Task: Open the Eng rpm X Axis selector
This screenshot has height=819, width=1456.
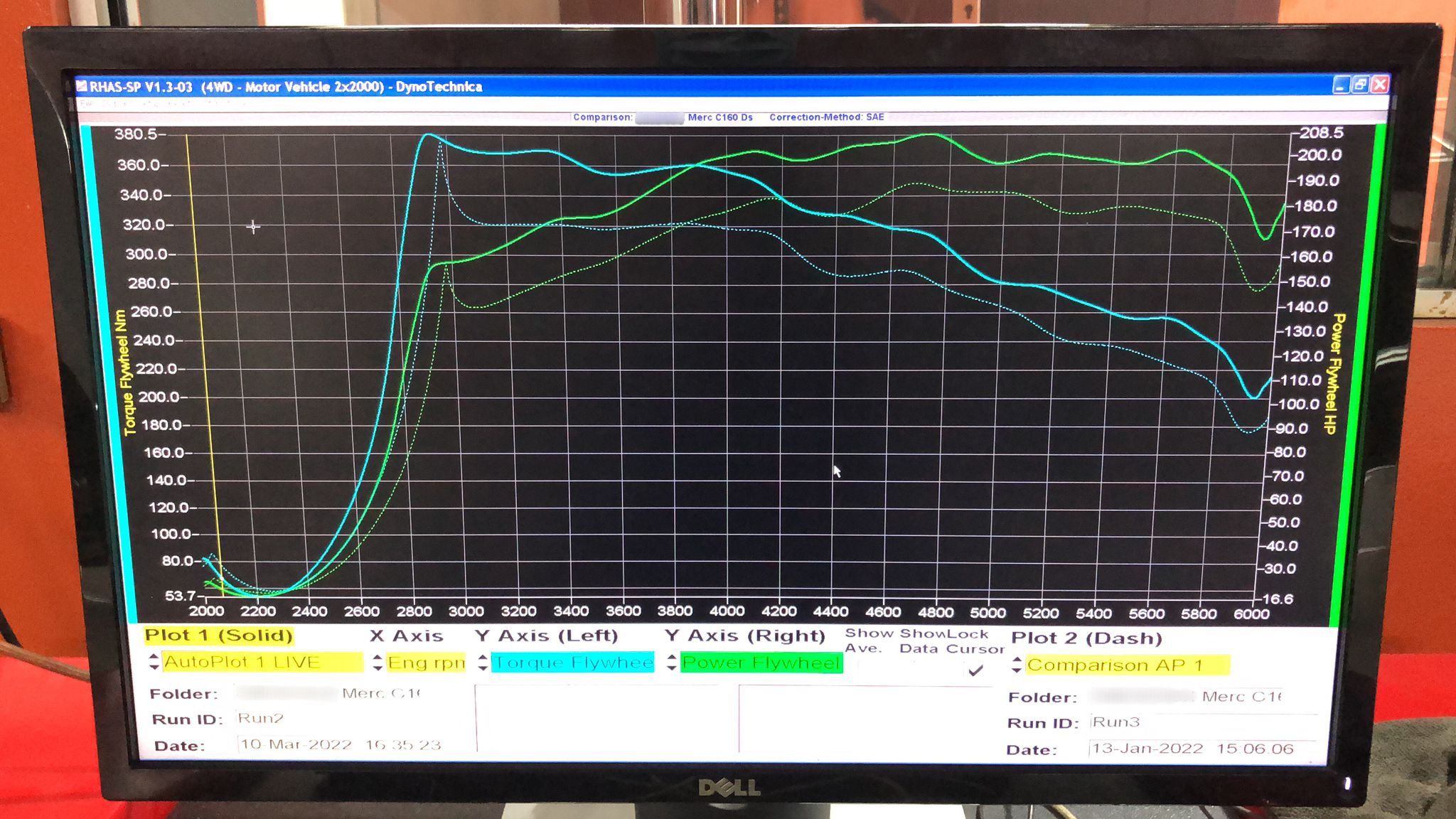Action: tap(425, 663)
